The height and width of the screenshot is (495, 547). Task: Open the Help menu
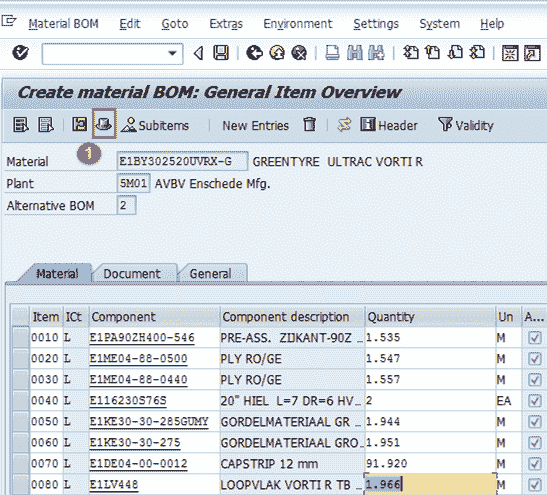(x=492, y=24)
